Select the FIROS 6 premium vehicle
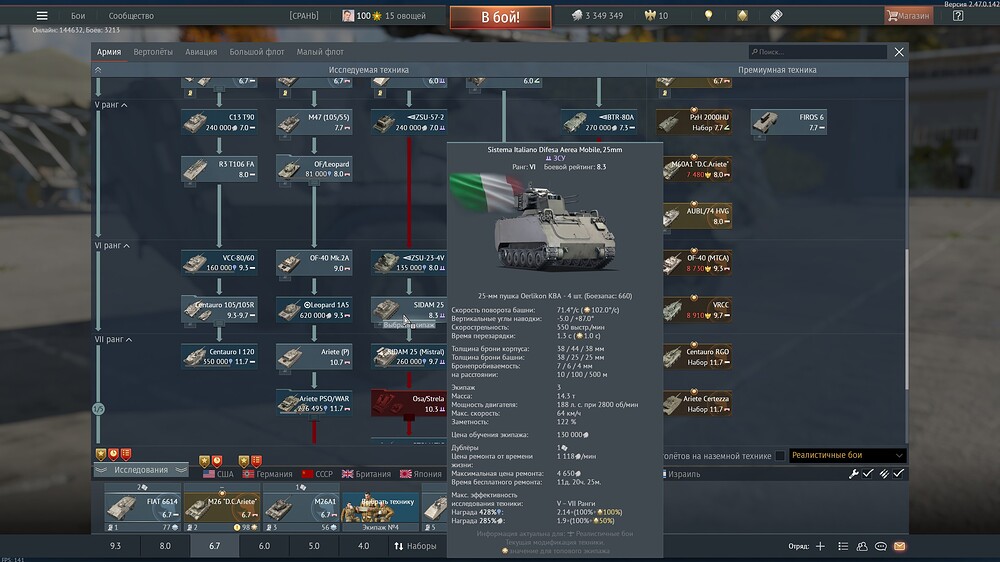This screenshot has width=1000, height=562. [789, 122]
